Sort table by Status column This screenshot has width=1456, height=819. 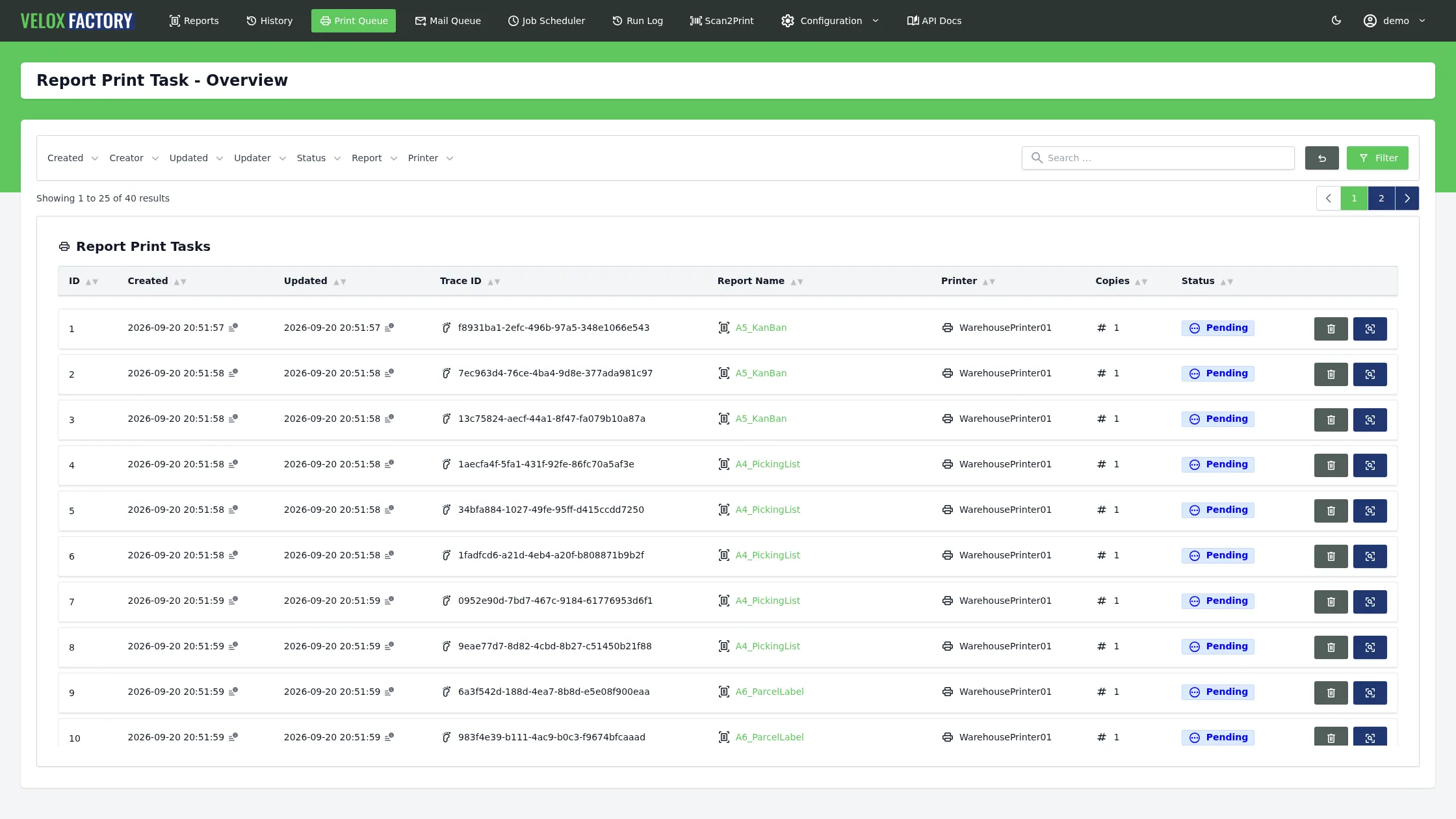(x=1227, y=281)
